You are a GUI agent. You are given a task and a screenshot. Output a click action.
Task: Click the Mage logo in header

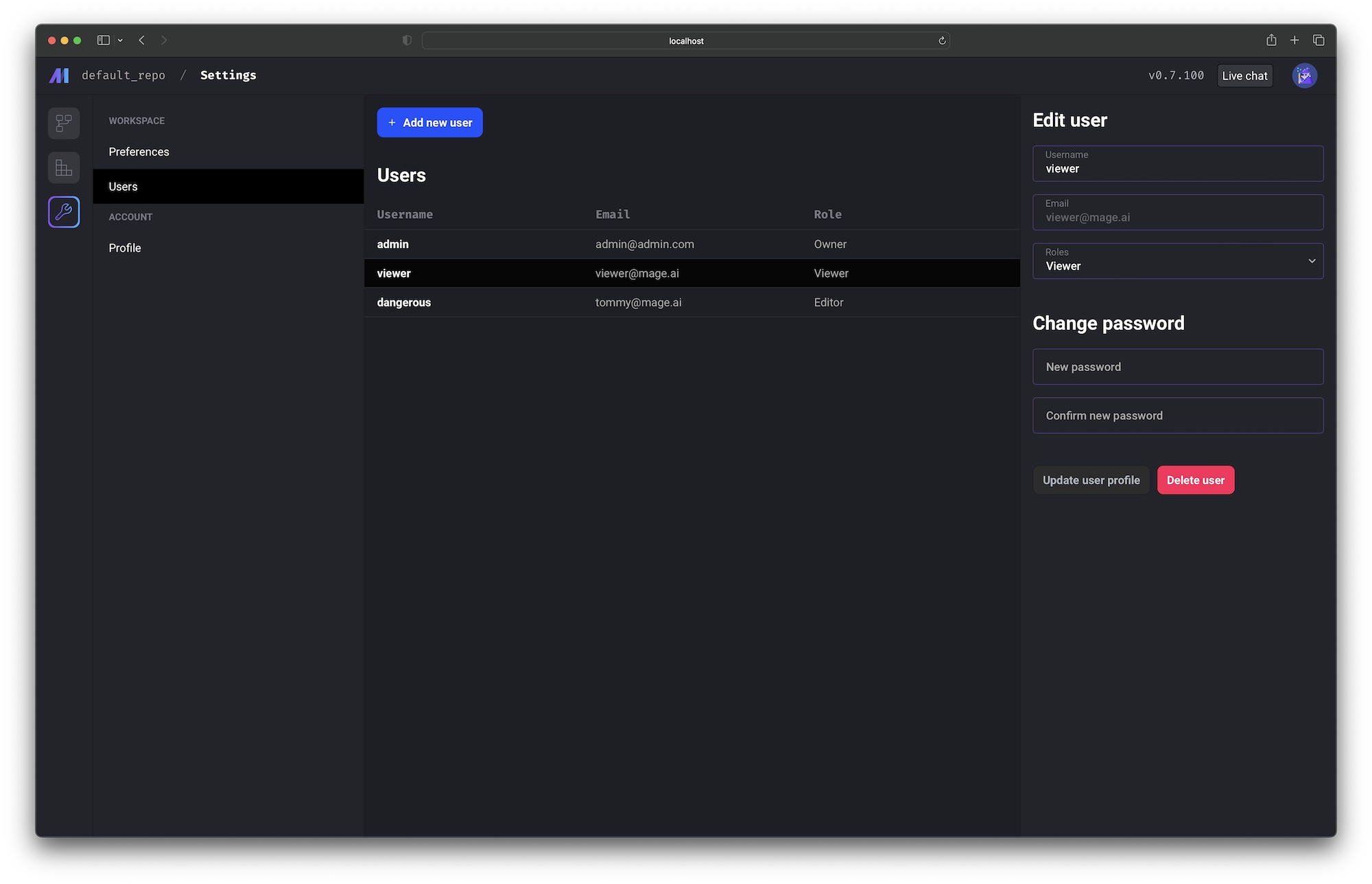click(x=60, y=75)
